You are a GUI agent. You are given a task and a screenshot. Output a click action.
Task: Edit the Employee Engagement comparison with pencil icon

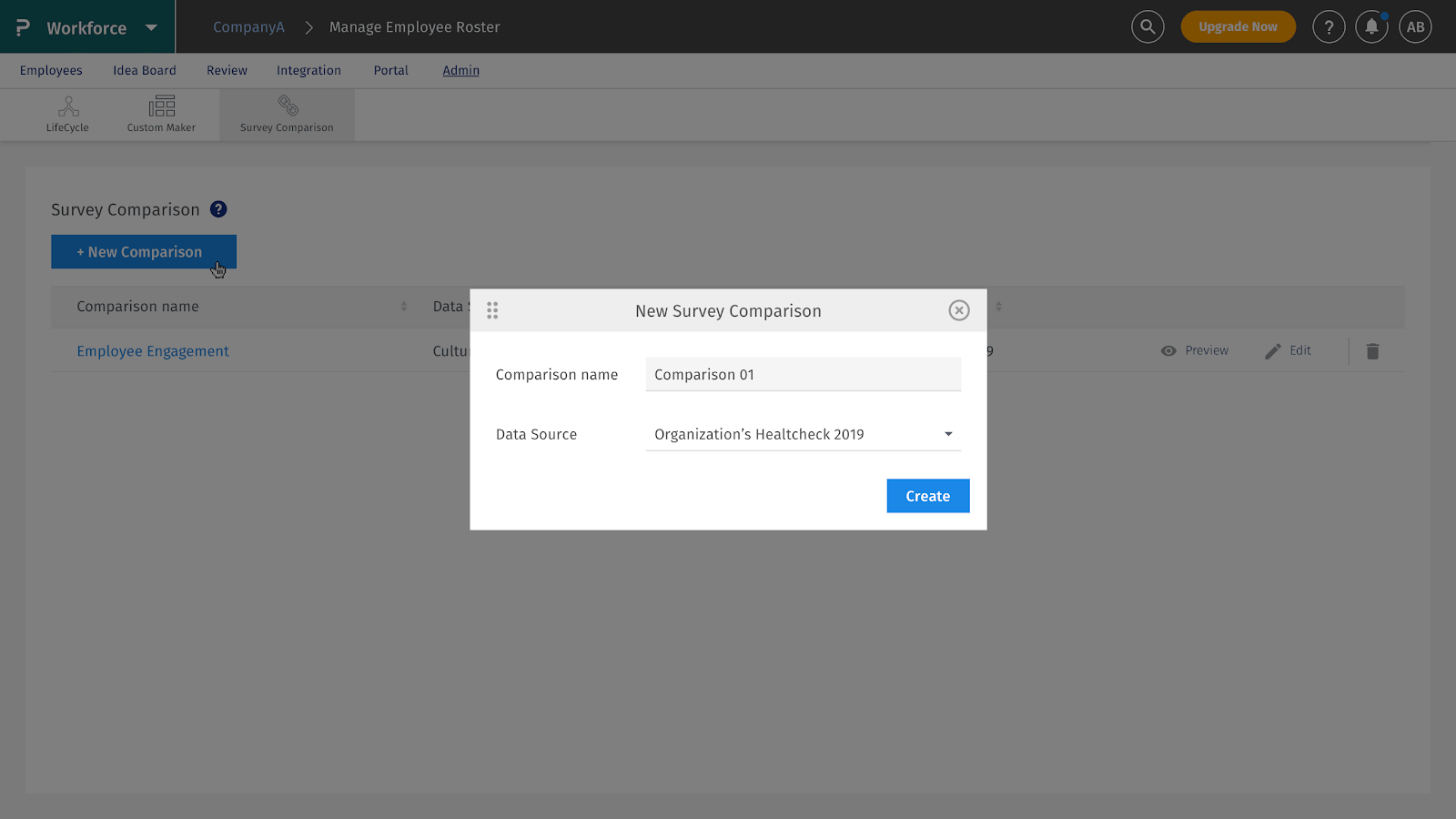point(1288,350)
